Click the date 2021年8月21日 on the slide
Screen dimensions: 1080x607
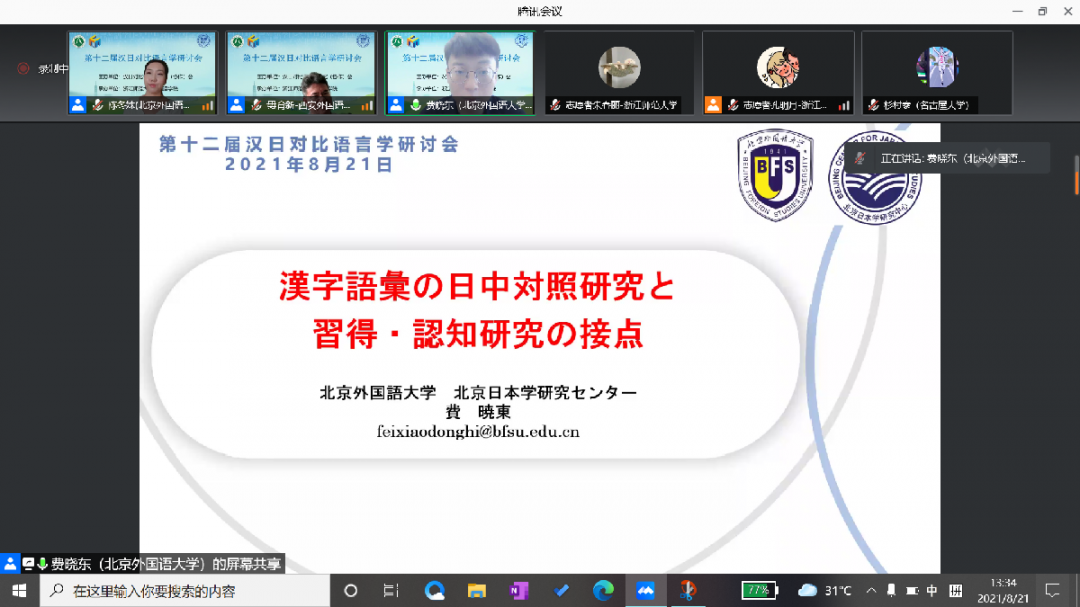tap(309, 165)
